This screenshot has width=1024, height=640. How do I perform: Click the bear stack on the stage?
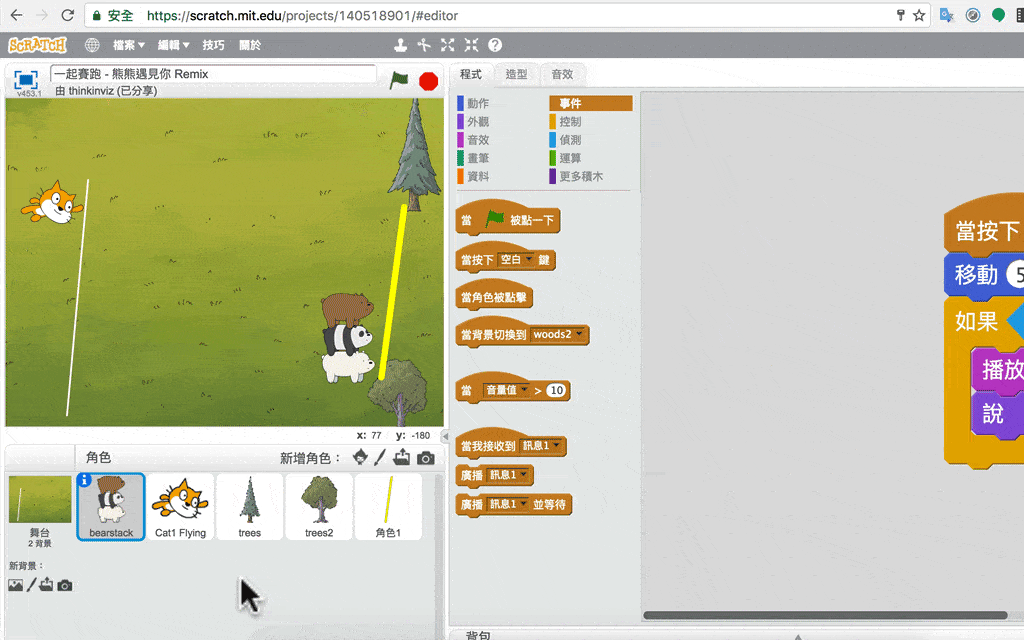347,337
